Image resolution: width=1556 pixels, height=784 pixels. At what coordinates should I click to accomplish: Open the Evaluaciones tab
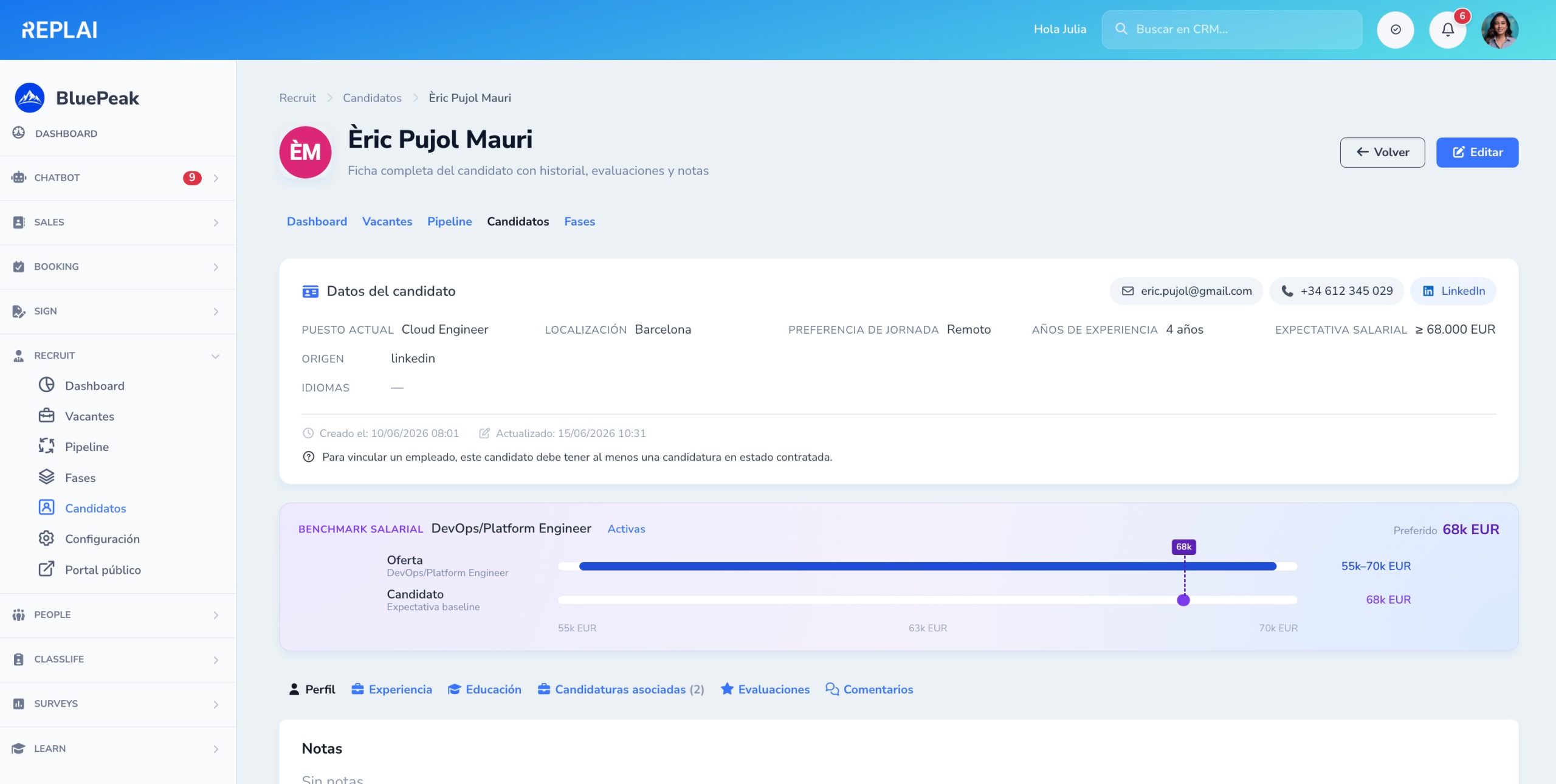pyautogui.click(x=765, y=689)
